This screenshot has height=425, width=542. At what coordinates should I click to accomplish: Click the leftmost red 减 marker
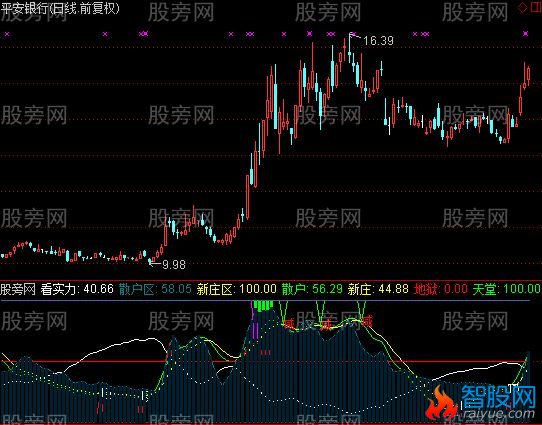[x=288, y=324]
